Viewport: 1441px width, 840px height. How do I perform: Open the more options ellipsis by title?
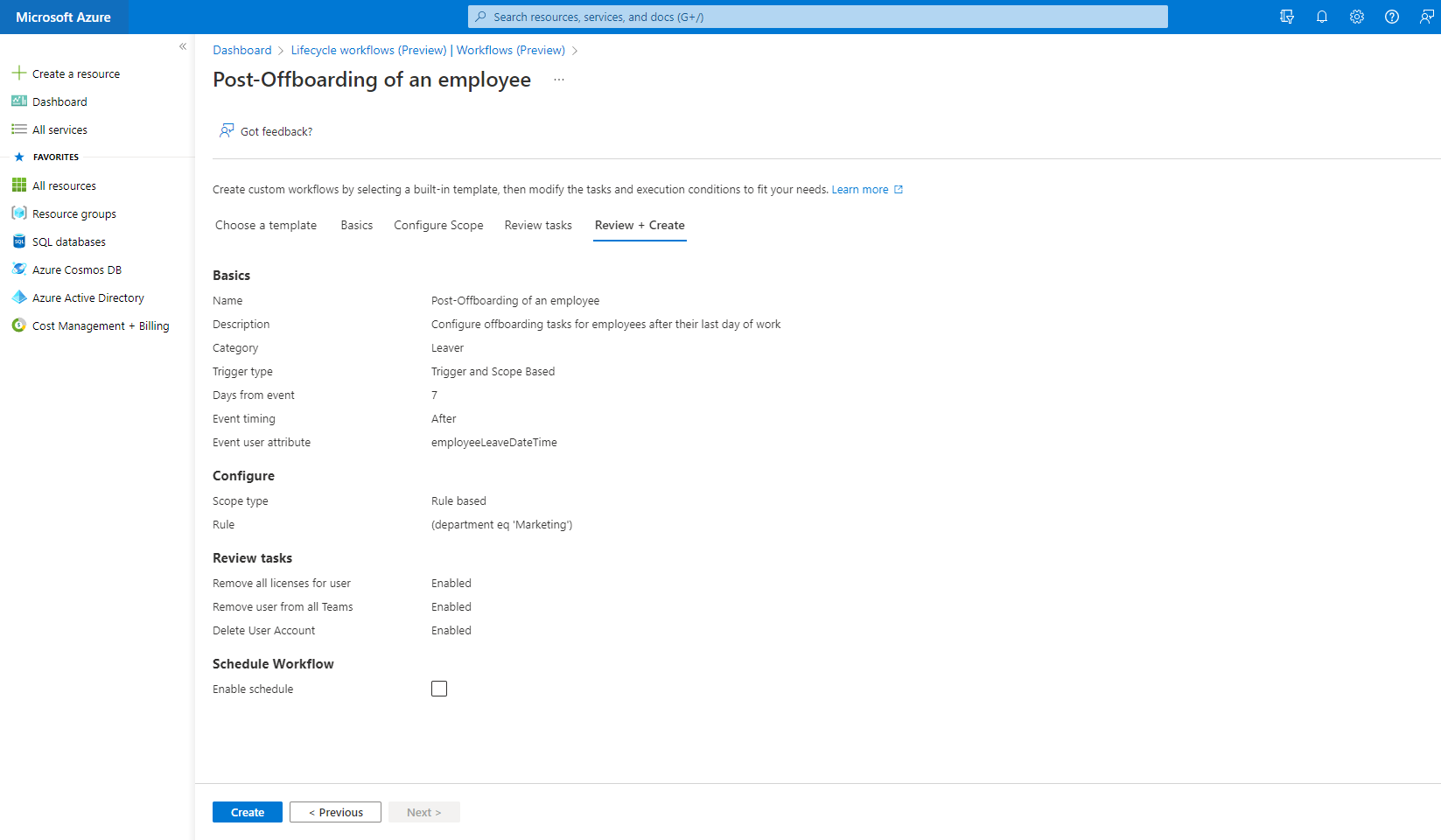[559, 80]
